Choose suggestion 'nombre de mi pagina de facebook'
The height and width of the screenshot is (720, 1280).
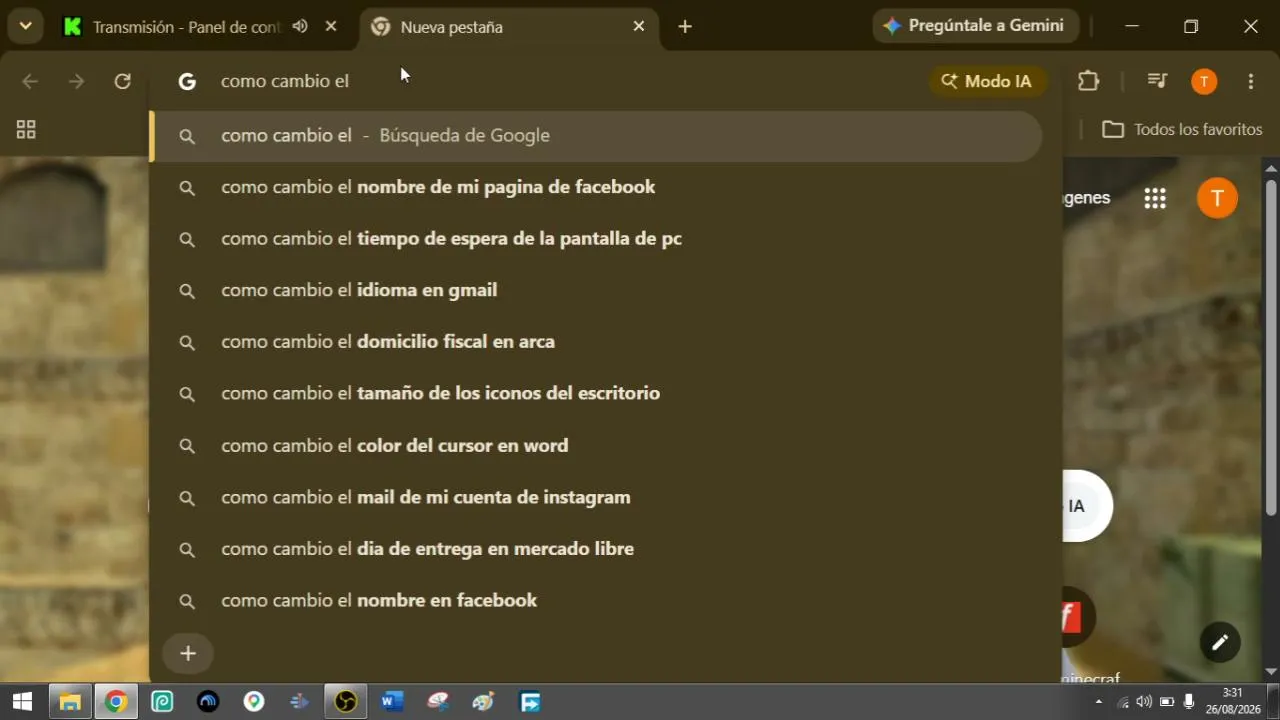[596, 187]
